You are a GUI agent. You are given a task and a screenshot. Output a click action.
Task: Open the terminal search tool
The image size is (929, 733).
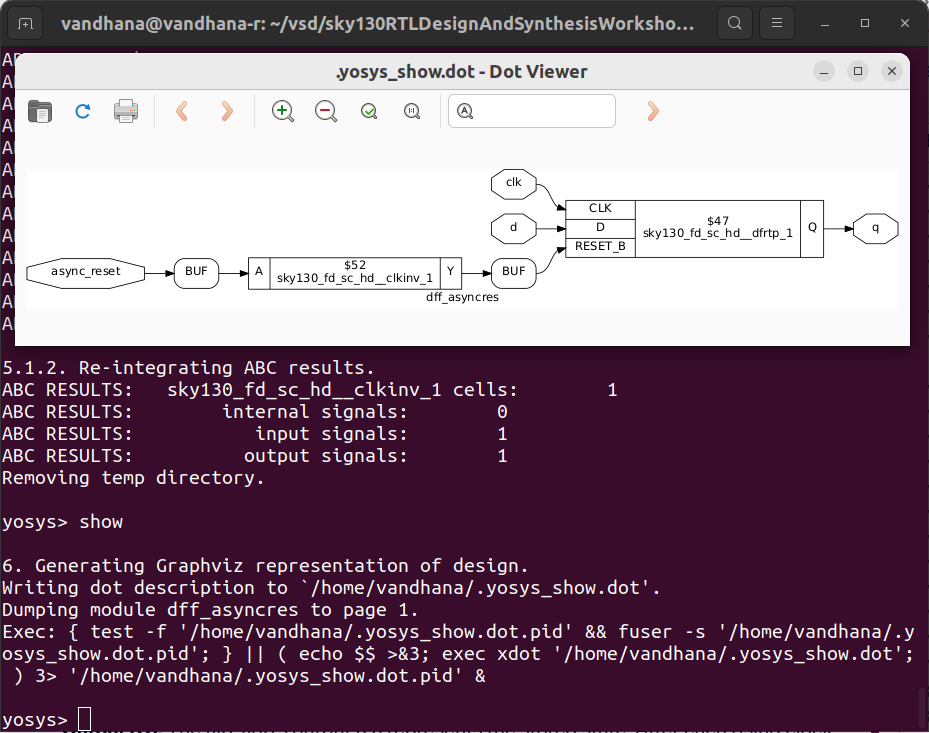pyautogui.click(x=735, y=23)
